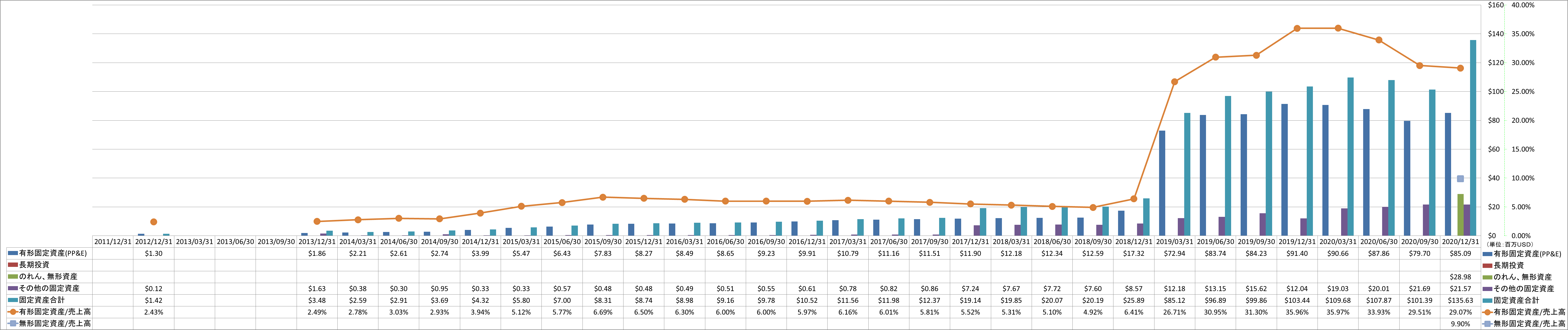Select the $85.12 total cell
Viewport: 1568px width, 330px height.
pos(1174,300)
